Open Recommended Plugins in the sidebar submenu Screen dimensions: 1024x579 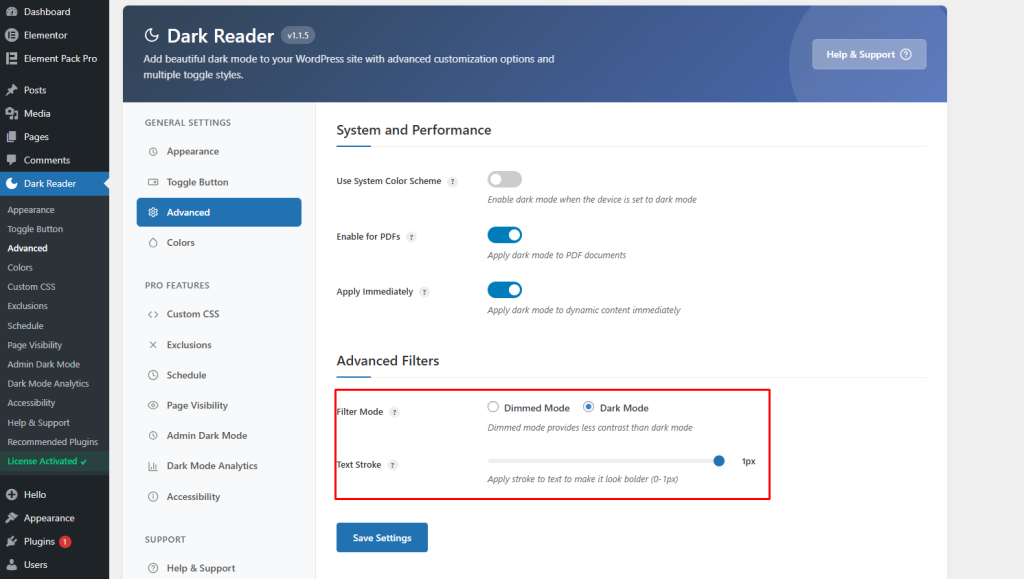pos(53,442)
